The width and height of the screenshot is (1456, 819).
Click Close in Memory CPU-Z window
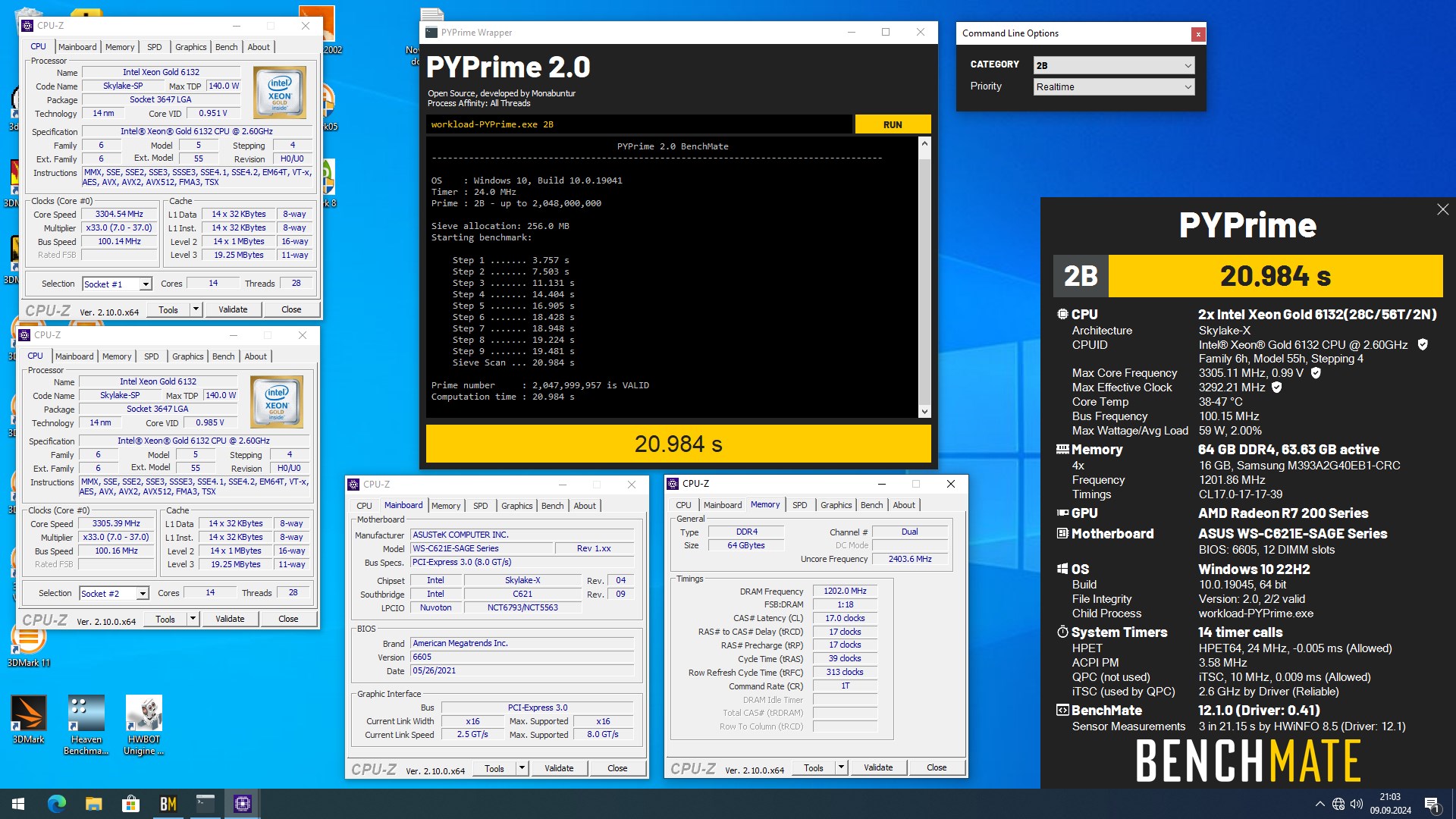(x=937, y=767)
